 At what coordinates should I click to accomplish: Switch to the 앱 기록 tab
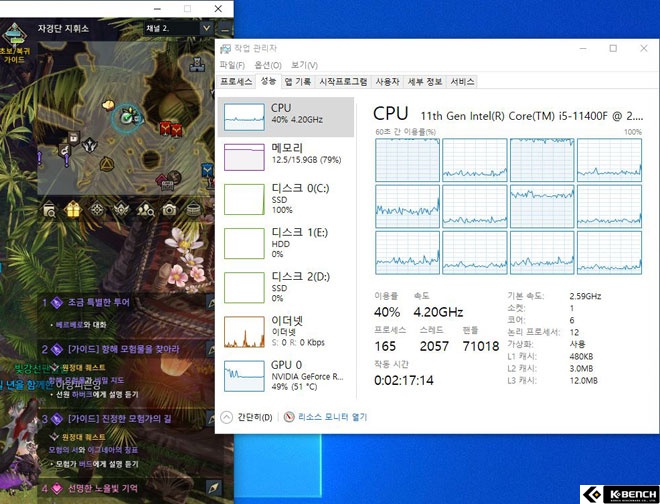pyautogui.click(x=298, y=82)
